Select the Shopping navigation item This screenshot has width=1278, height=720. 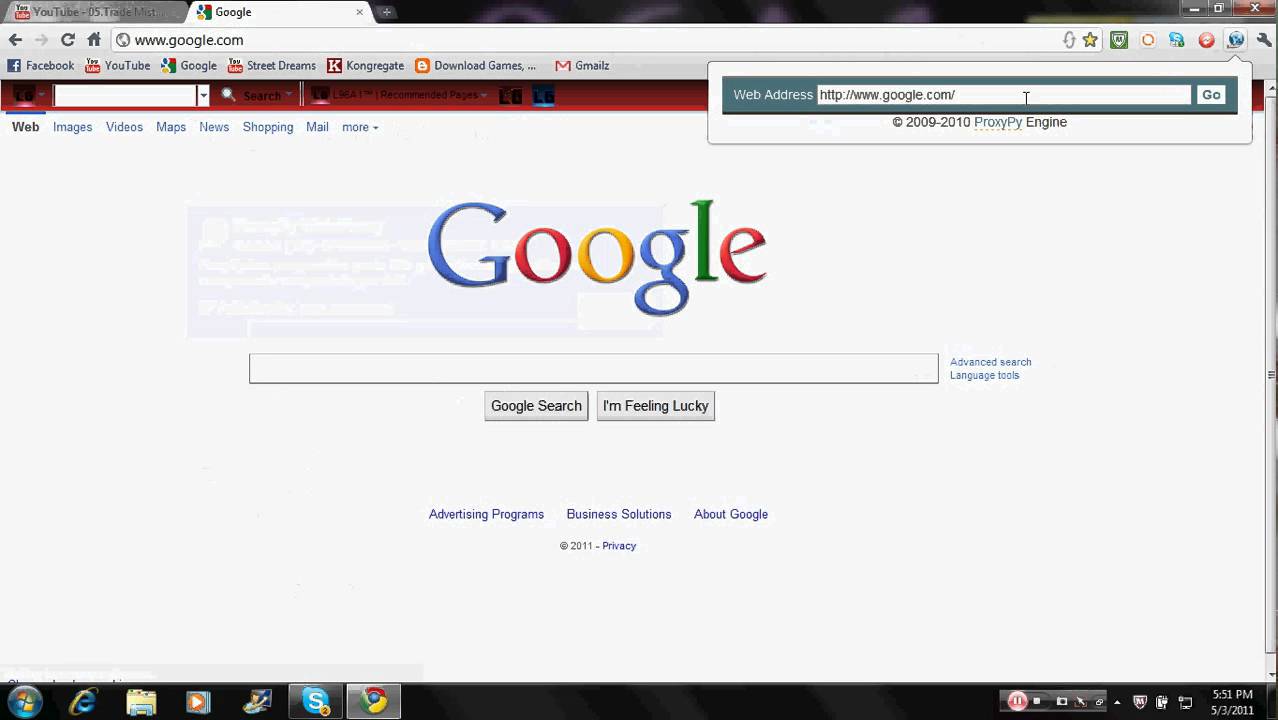pos(268,127)
